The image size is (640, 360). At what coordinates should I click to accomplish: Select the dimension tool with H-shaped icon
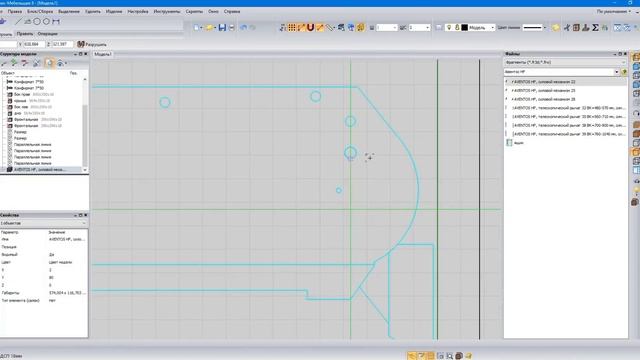tap(56, 21)
